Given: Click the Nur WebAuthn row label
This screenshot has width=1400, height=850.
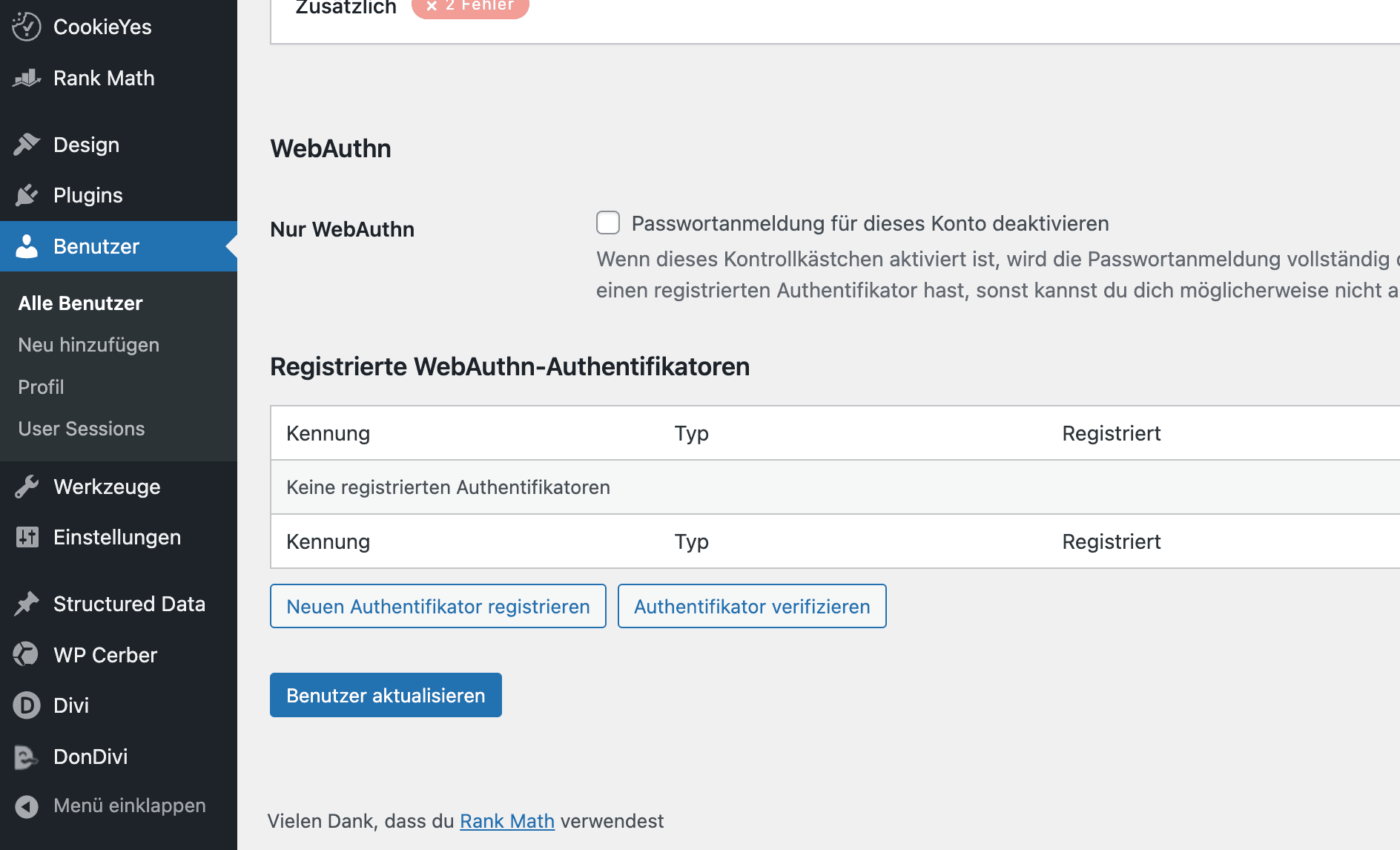Looking at the screenshot, I should click(x=342, y=229).
